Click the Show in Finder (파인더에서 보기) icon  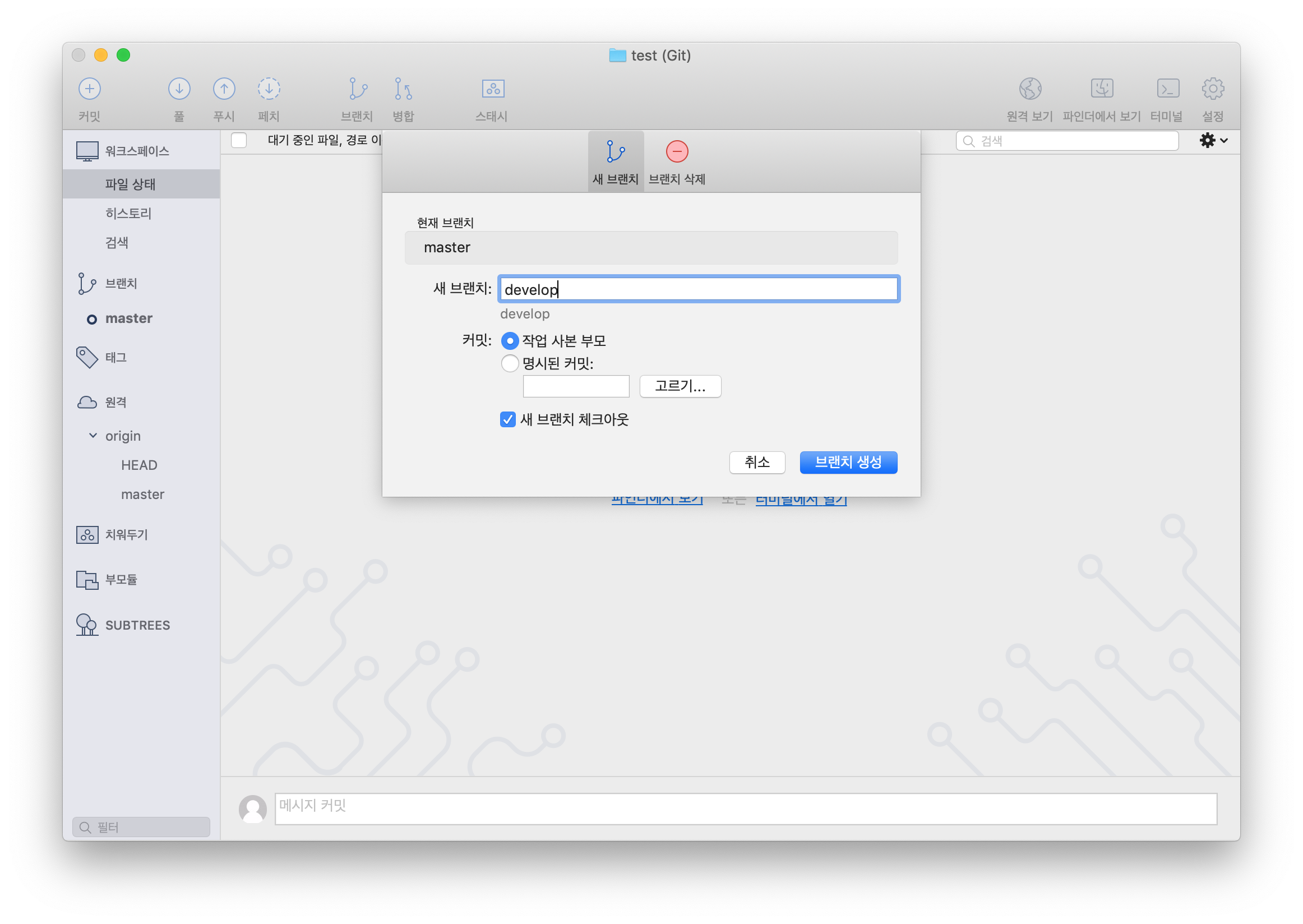pyautogui.click(x=1102, y=89)
